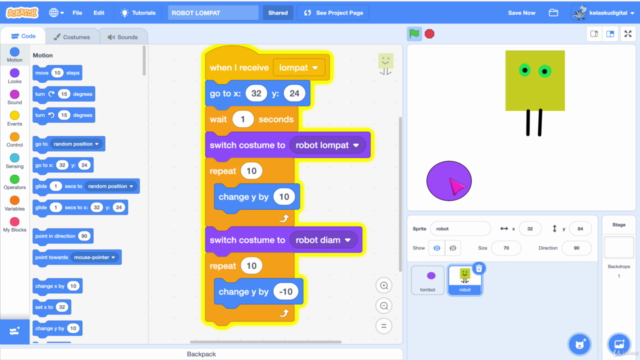Image resolution: width=640 pixels, height=360 pixels.
Task: Click the purple tombol button on stage
Action: pyautogui.click(x=449, y=181)
